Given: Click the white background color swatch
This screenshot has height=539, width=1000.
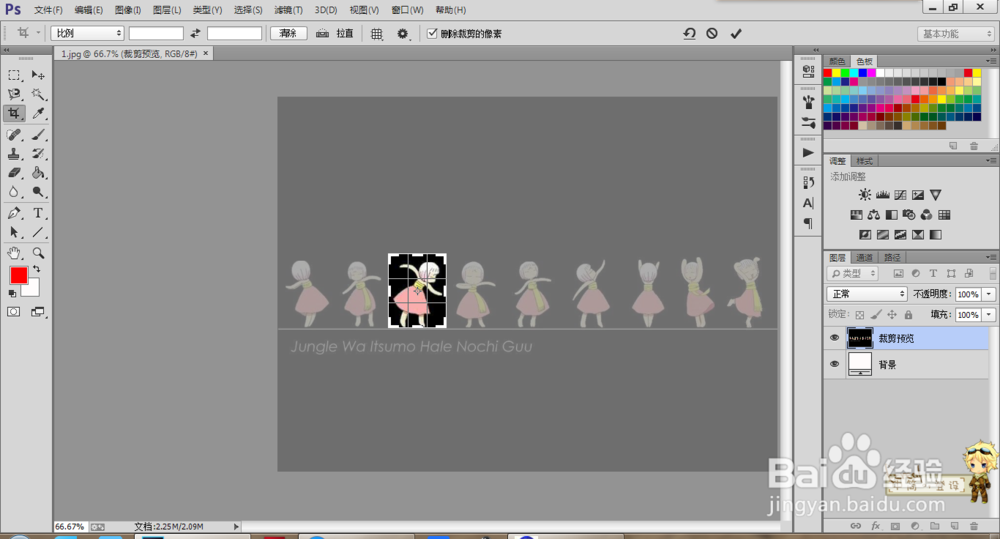Looking at the screenshot, I should coord(33,290).
